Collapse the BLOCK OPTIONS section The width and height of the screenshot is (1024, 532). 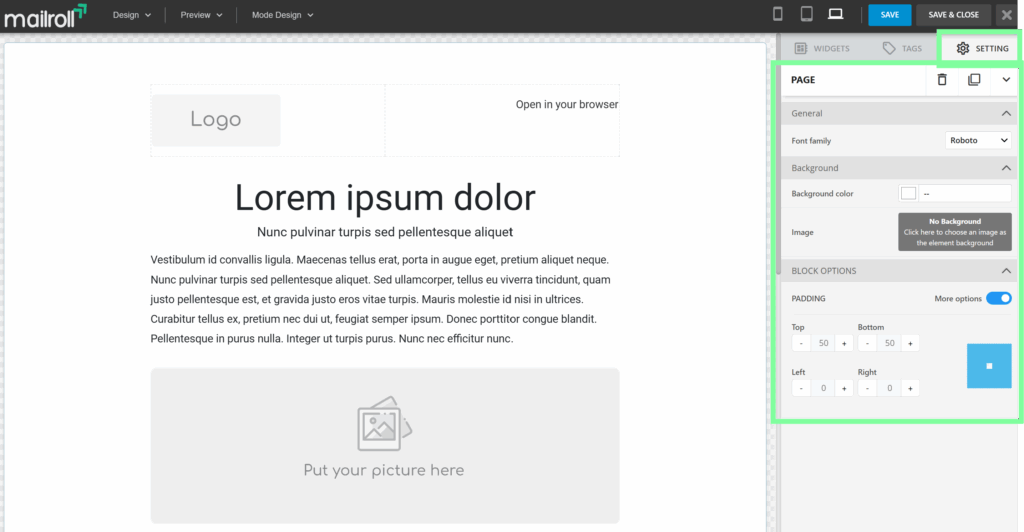[x=1006, y=271]
